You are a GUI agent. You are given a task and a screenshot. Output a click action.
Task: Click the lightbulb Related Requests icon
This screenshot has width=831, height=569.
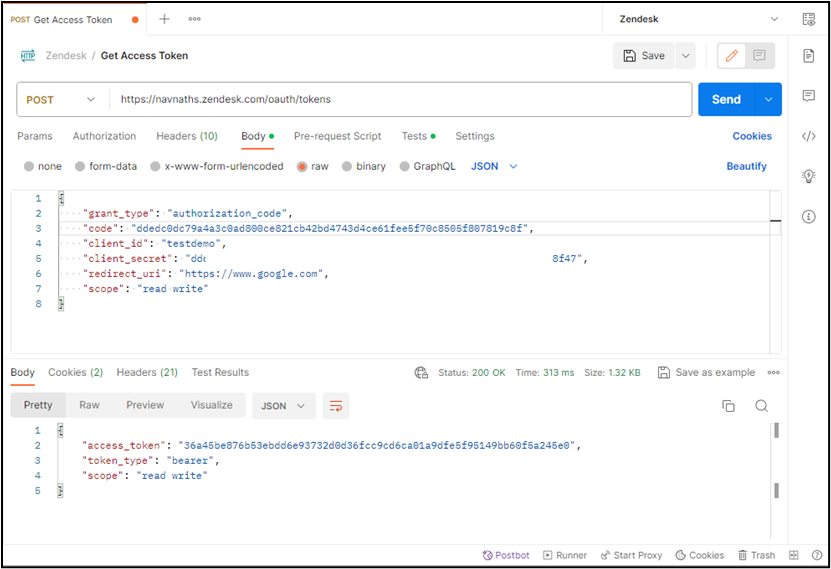click(808, 176)
